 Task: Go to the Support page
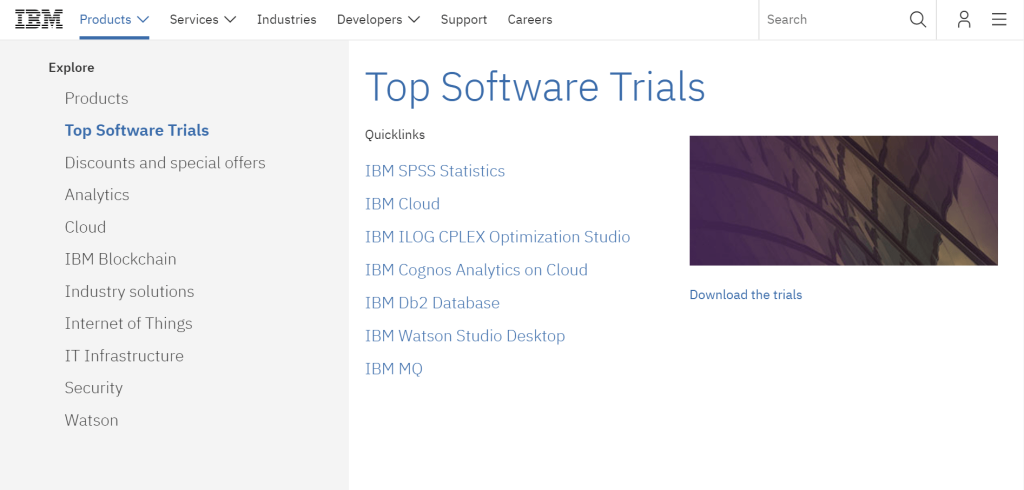464,20
